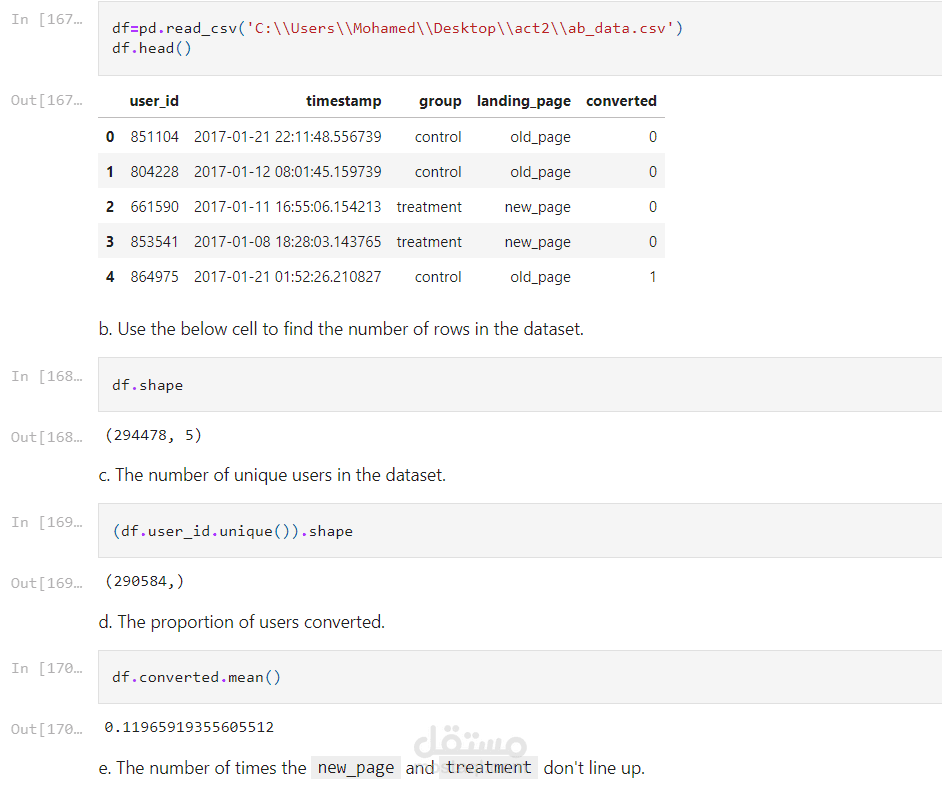
Task: Click timestamp 2017-01-08 18:28:03.143765
Action: tap(288, 242)
